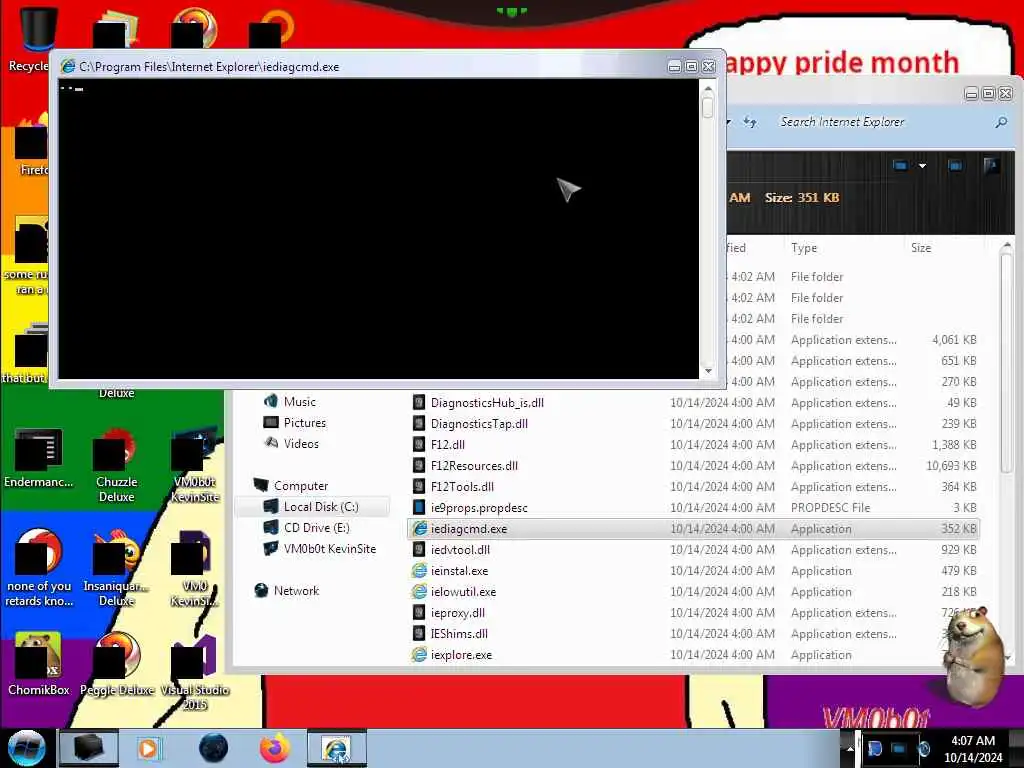Open ChomikBox desktop shortcut
Viewport: 1024px width, 768px height.
pos(39,664)
